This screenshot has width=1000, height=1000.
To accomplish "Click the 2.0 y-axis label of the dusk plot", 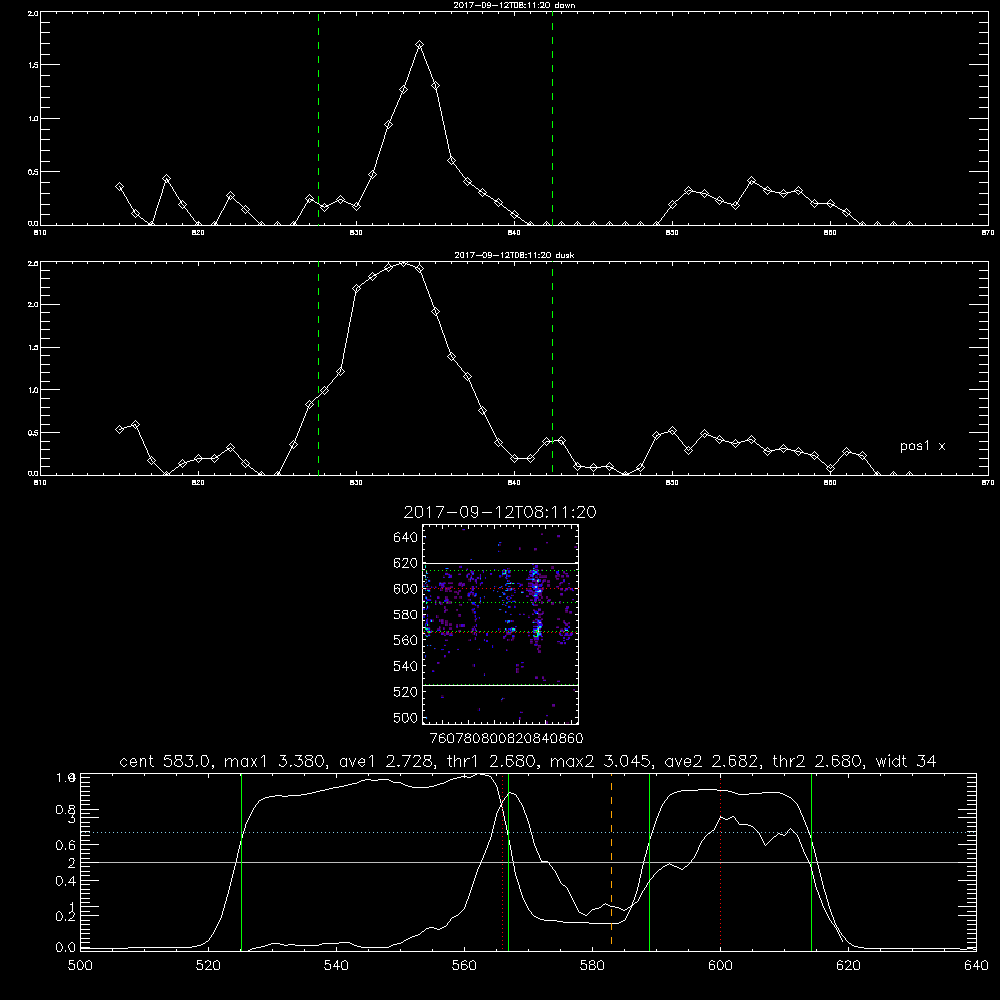I will click(34, 304).
